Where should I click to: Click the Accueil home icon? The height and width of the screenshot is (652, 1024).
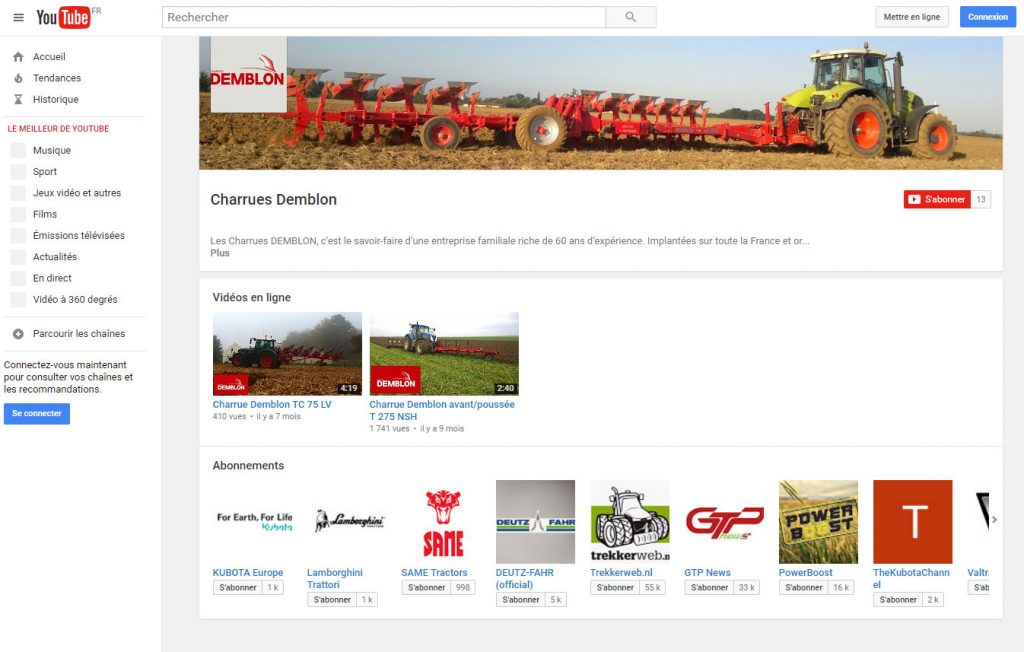pyautogui.click(x=18, y=57)
